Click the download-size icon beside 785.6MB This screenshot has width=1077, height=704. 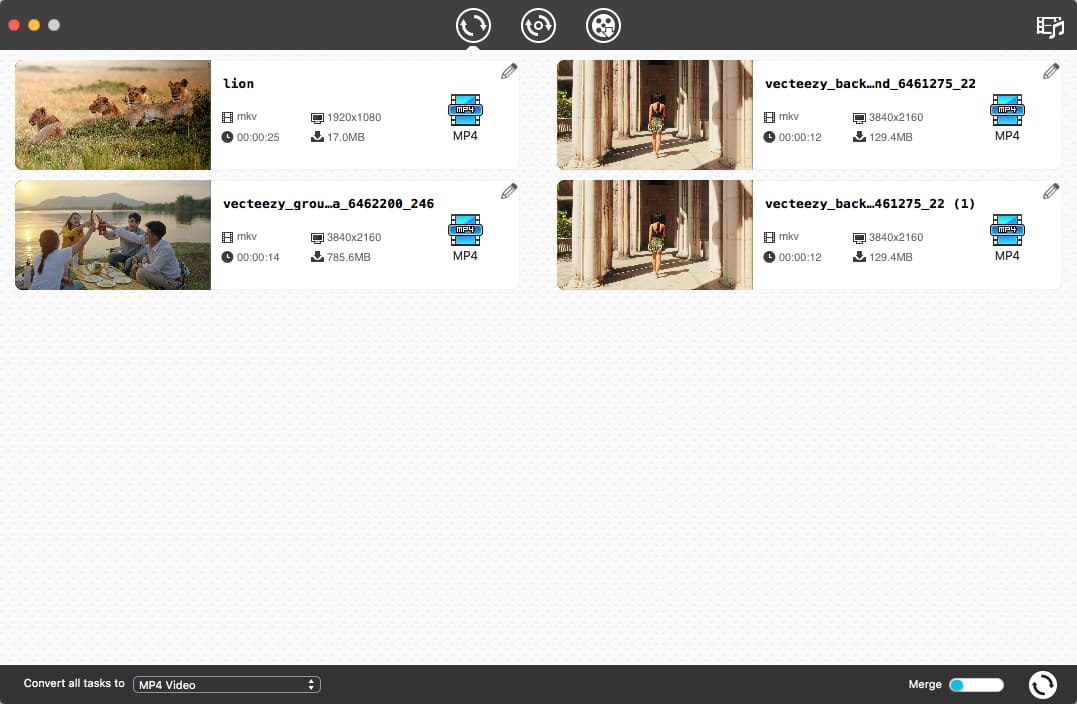(317, 257)
